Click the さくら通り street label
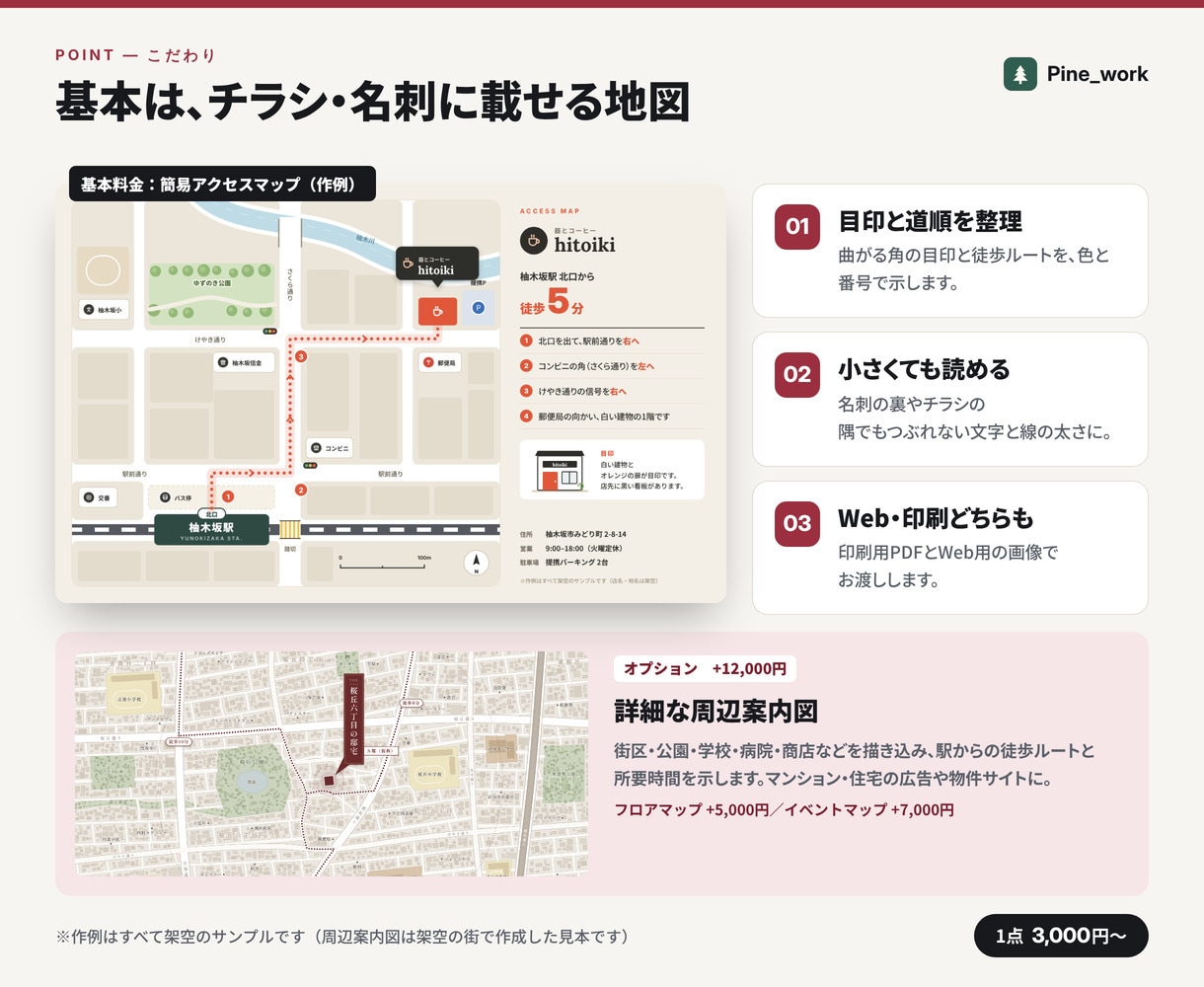The image size is (1204, 987). [x=290, y=283]
